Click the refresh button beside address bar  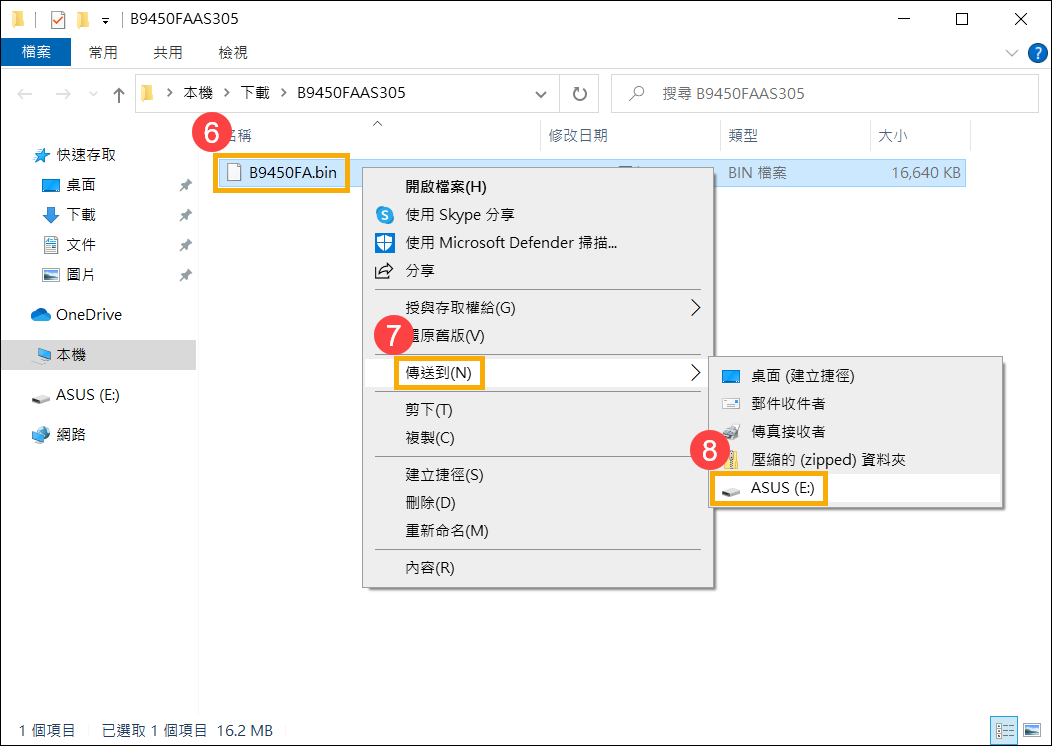coord(579,94)
